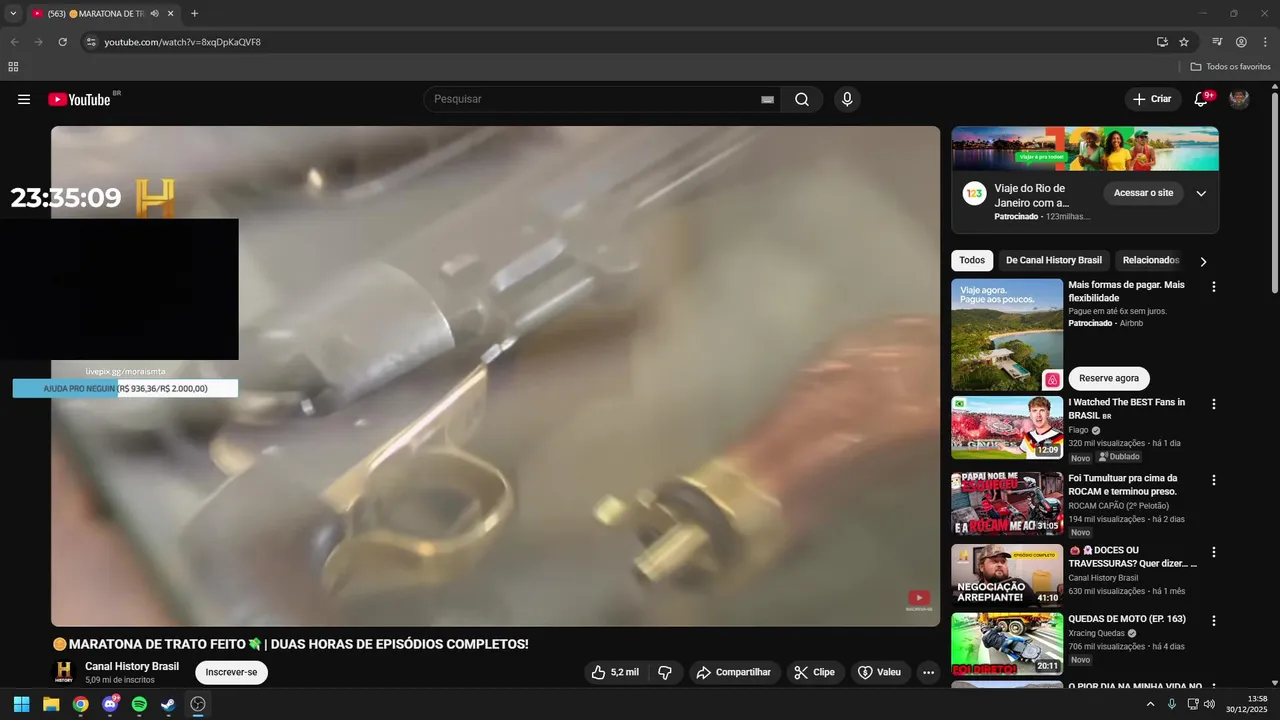The image size is (1280, 720).
Task: Open Spotify from the taskbar
Action: coord(139,704)
